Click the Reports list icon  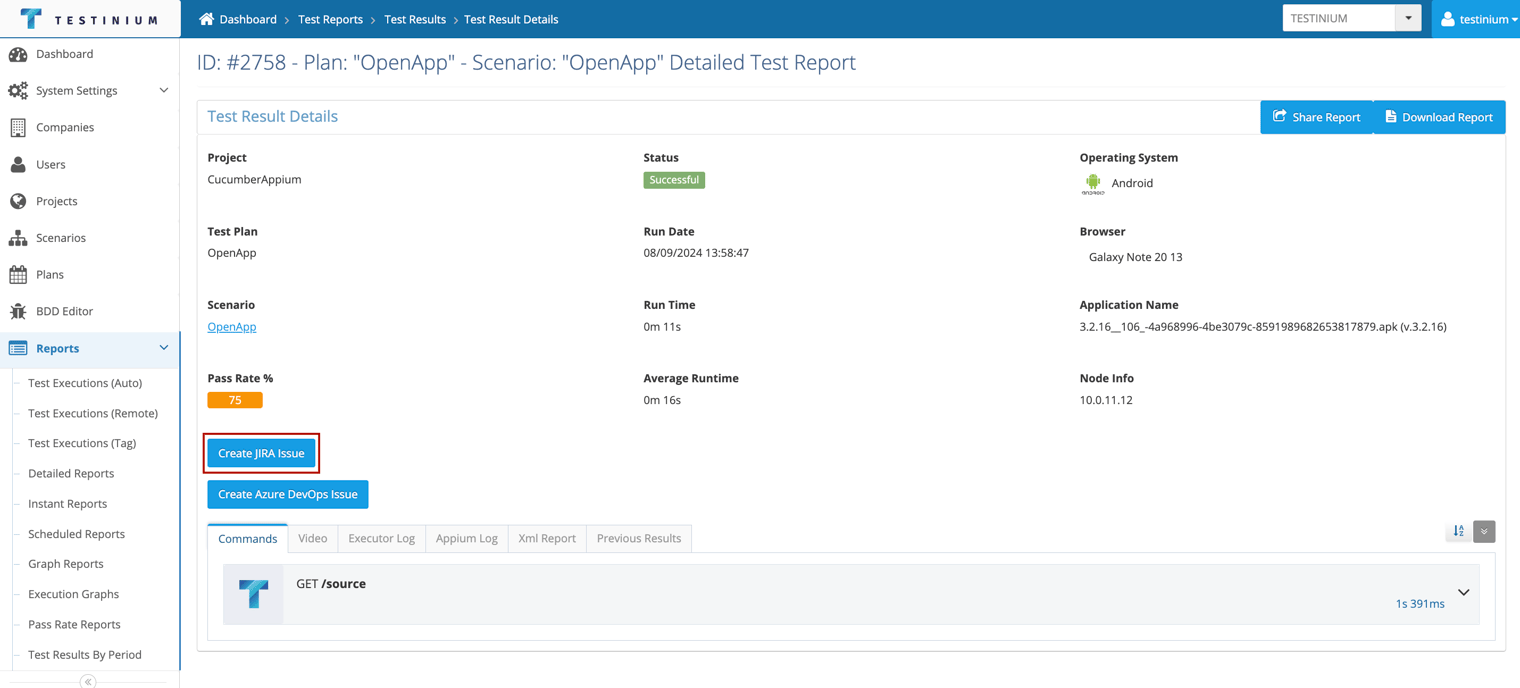pos(18,348)
